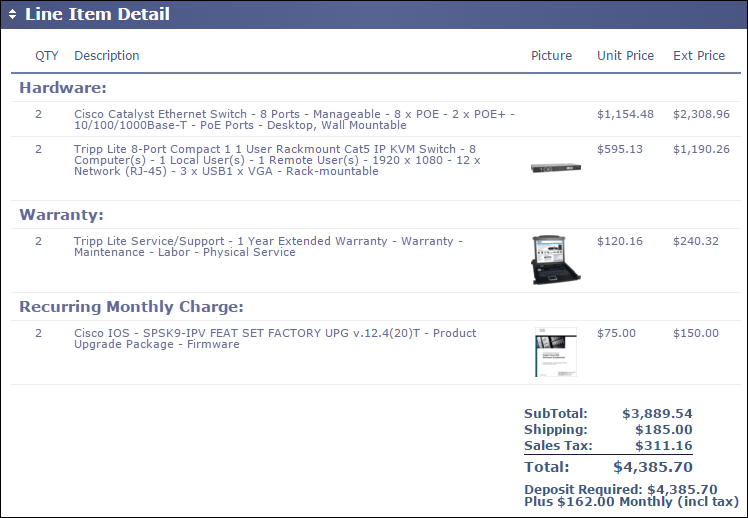Click the Hardware section heading
Image resolution: width=748 pixels, height=518 pixels.
[x=63, y=88]
